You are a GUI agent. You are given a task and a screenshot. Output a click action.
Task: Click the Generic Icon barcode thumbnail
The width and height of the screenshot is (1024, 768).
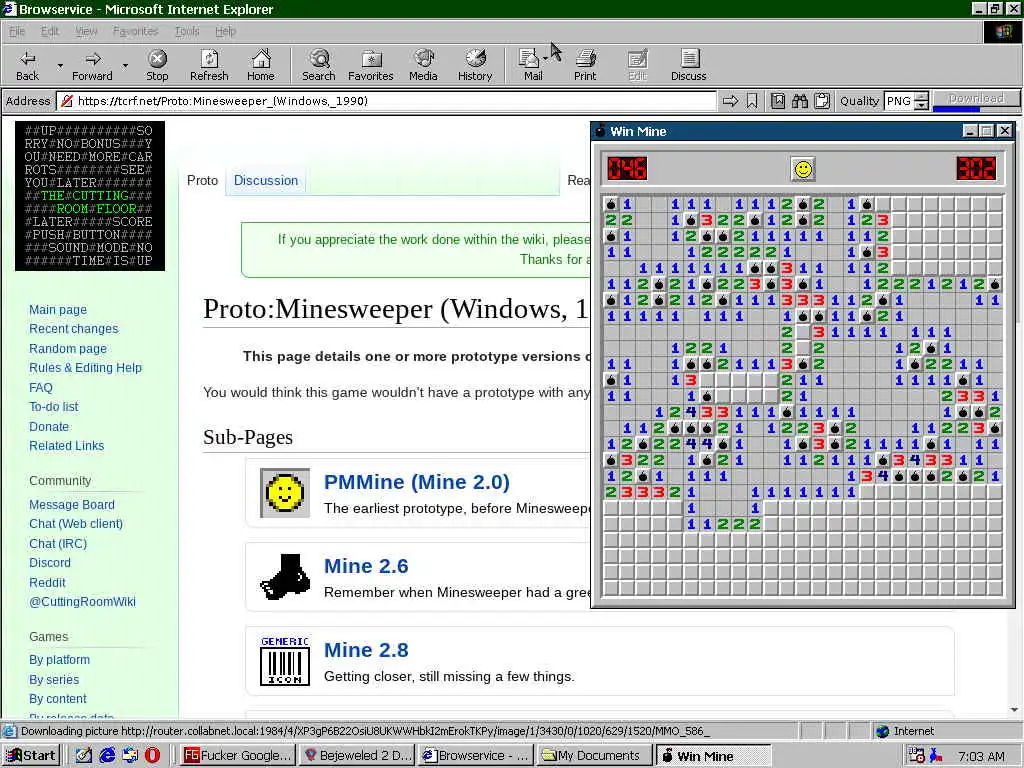click(x=285, y=660)
